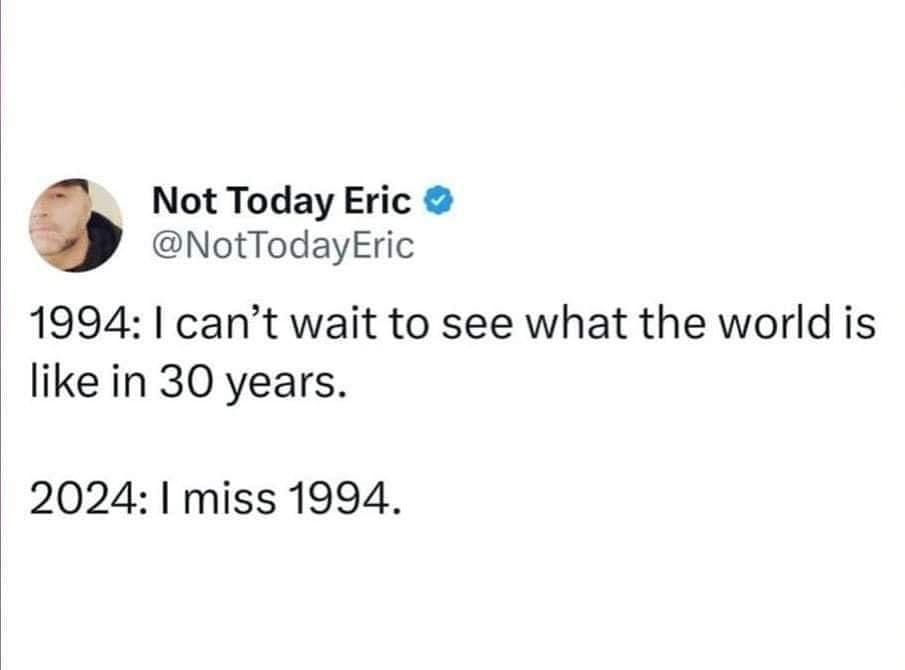Click the word "Today" in display name
The width and height of the screenshot is (905, 670).
269,202
